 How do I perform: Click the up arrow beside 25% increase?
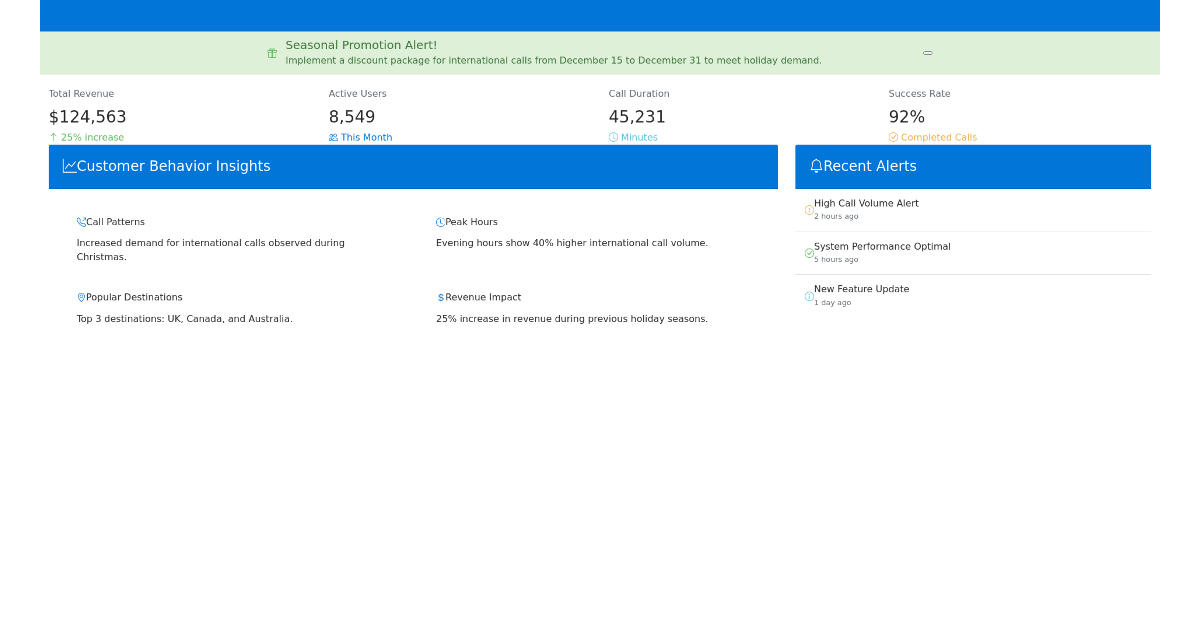(x=52, y=137)
